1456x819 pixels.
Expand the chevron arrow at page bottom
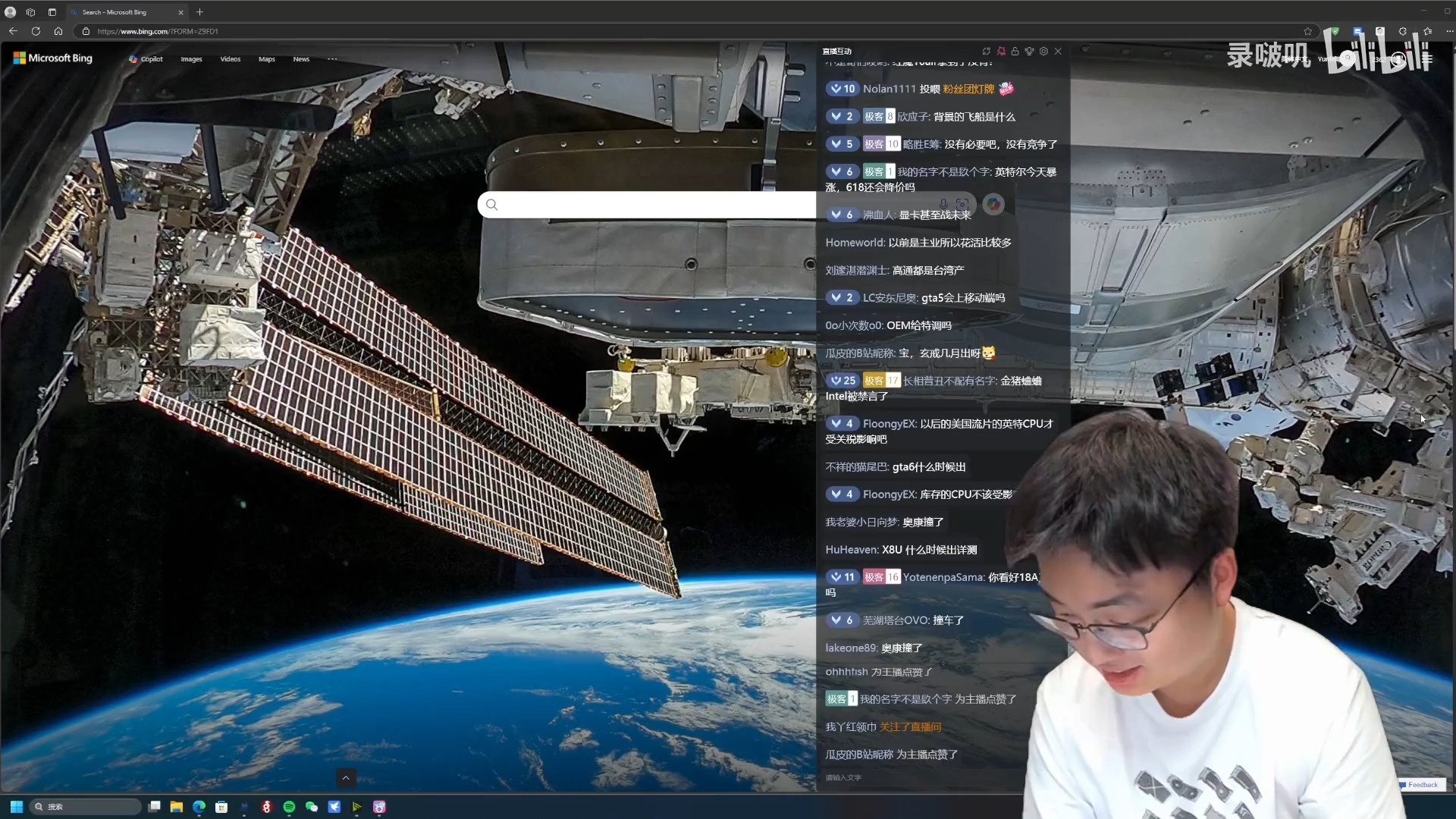click(346, 777)
